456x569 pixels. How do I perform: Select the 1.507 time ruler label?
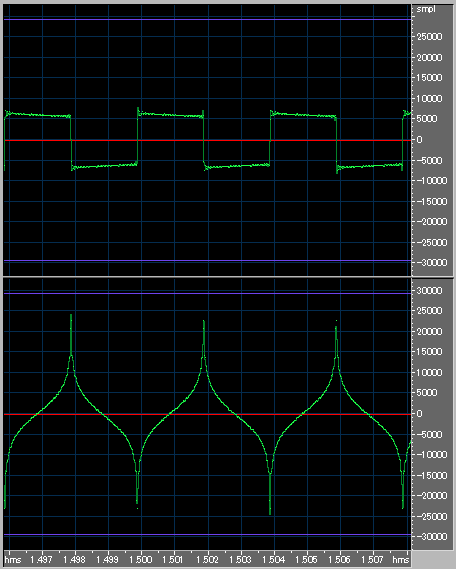point(372,559)
